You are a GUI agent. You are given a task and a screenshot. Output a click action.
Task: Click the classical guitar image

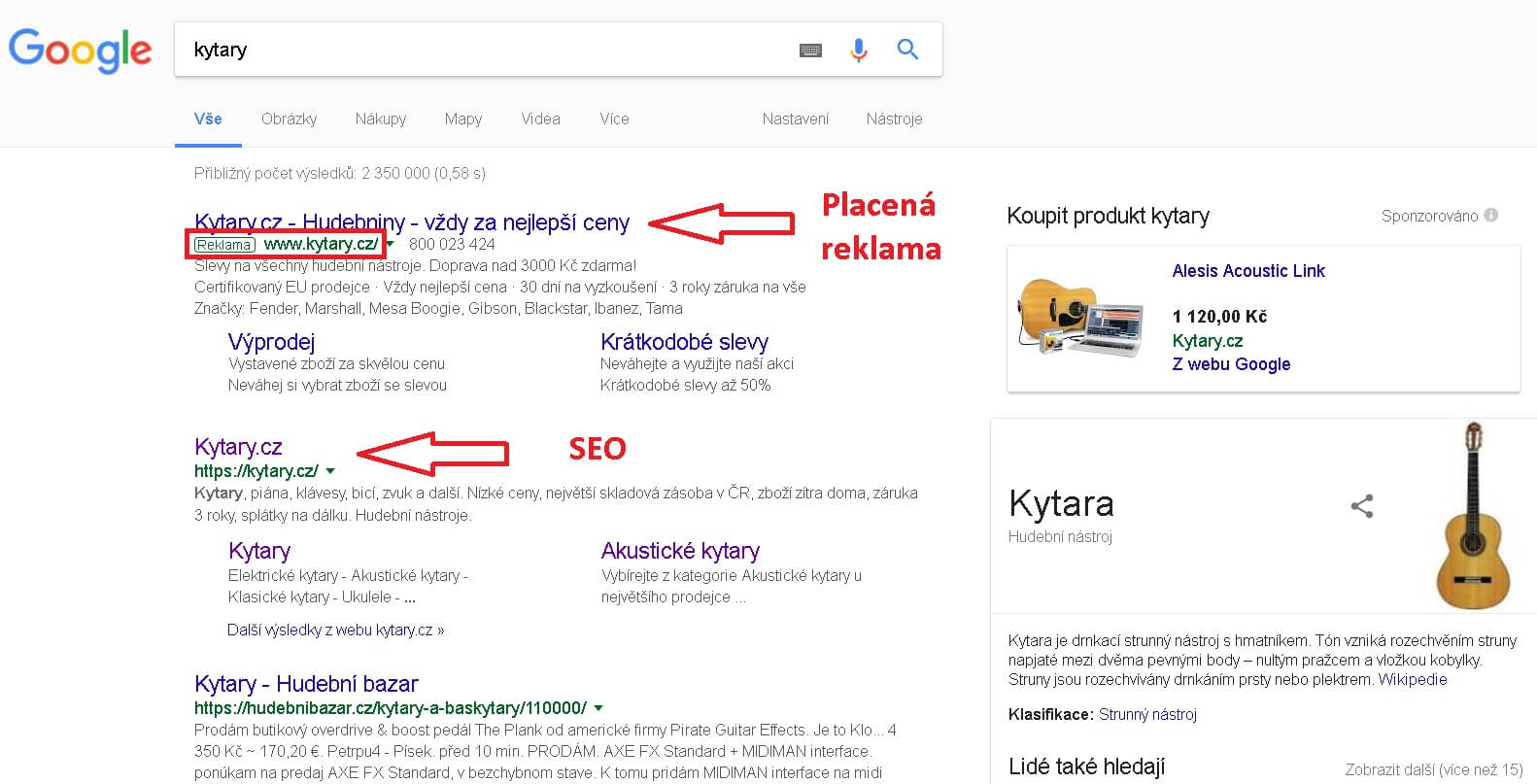[1473, 515]
